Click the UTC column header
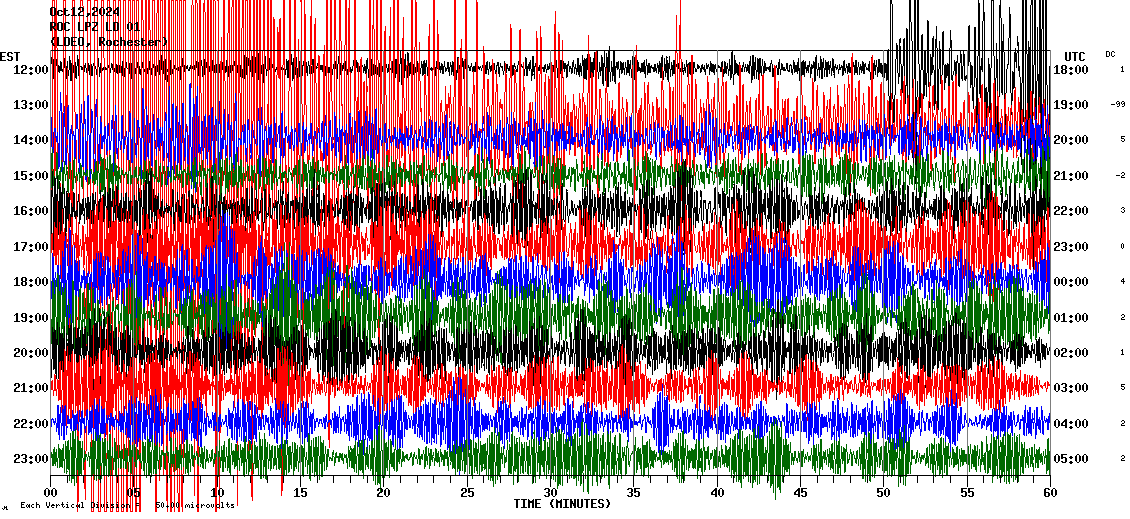 coord(1075,56)
